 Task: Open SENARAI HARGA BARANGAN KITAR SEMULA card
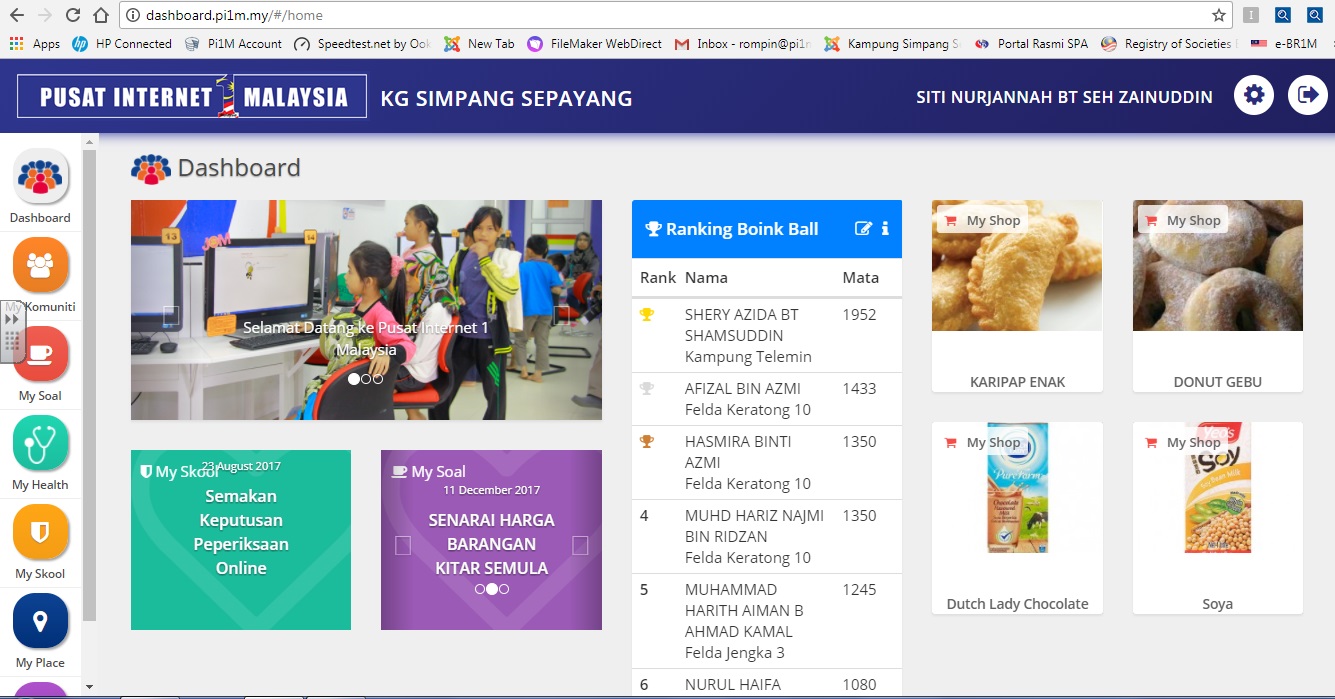(491, 540)
